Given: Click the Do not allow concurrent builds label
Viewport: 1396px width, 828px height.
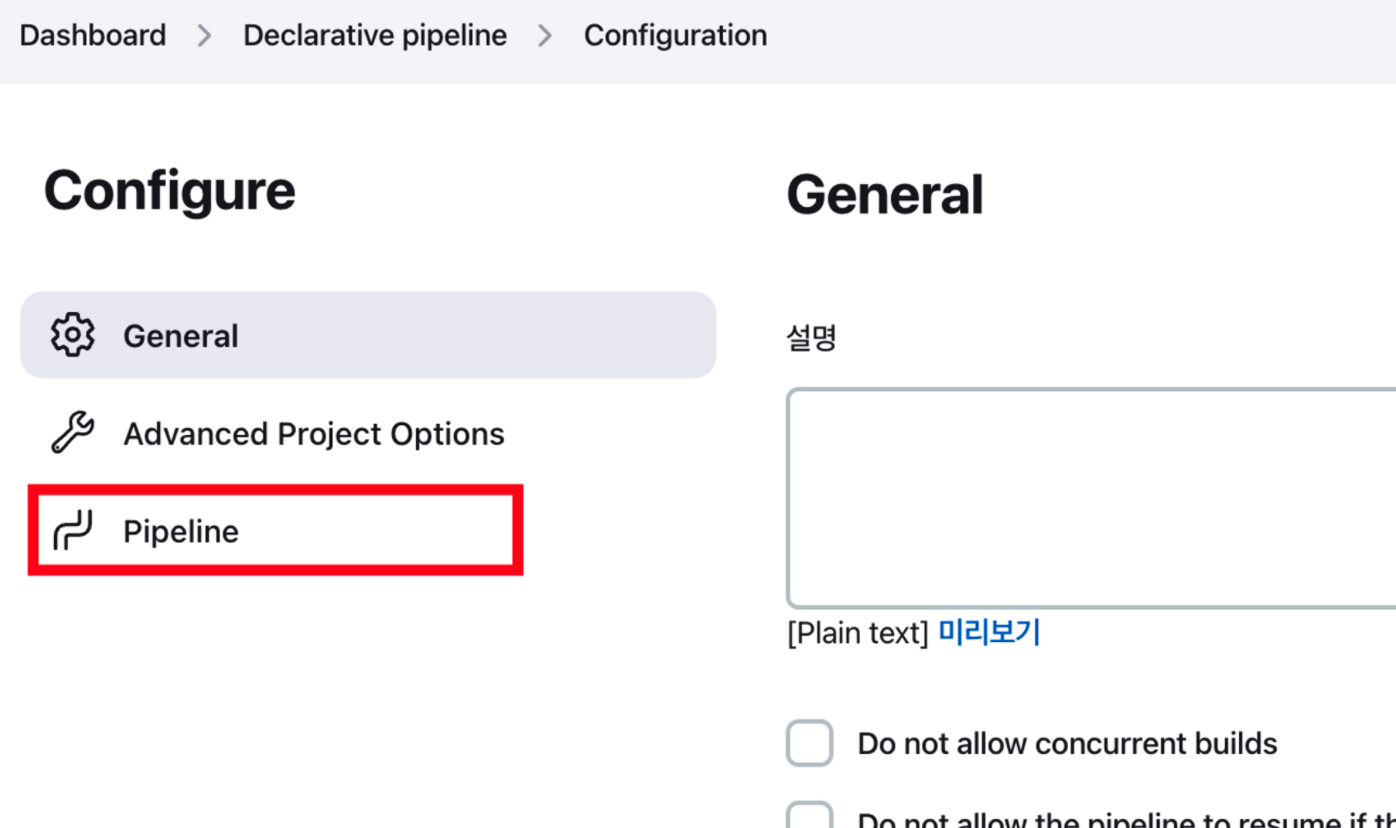Looking at the screenshot, I should coord(1067,744).
